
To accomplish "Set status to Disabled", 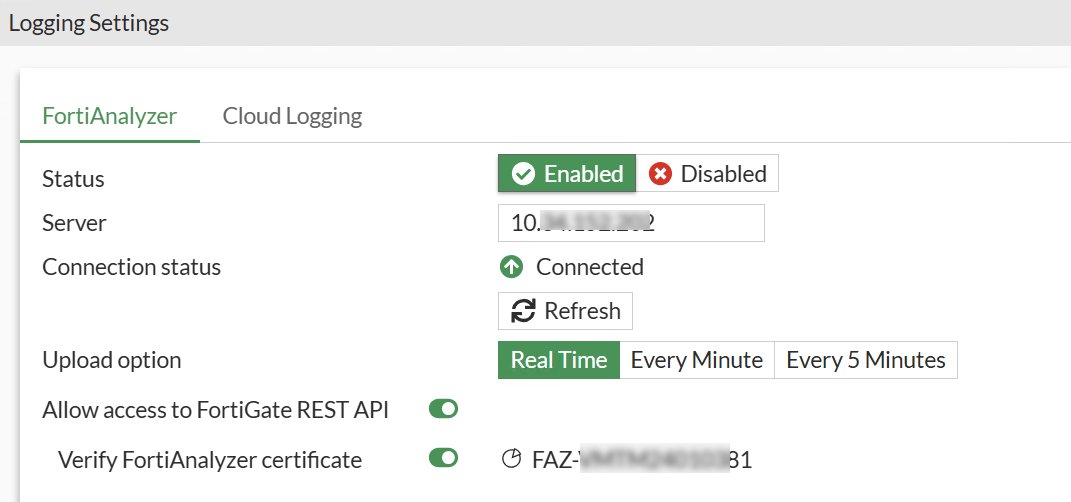I will coord(708,173).
